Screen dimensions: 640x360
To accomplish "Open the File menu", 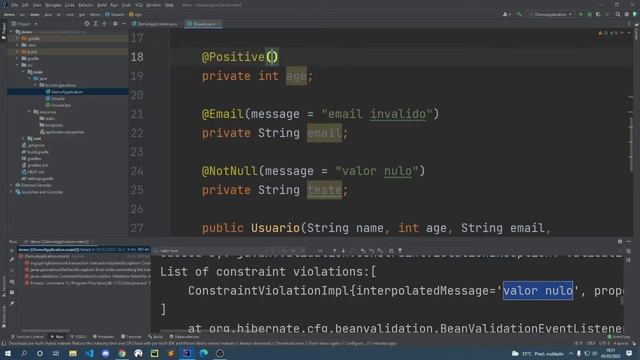I will pyautogui.click(x=15, y=5).
